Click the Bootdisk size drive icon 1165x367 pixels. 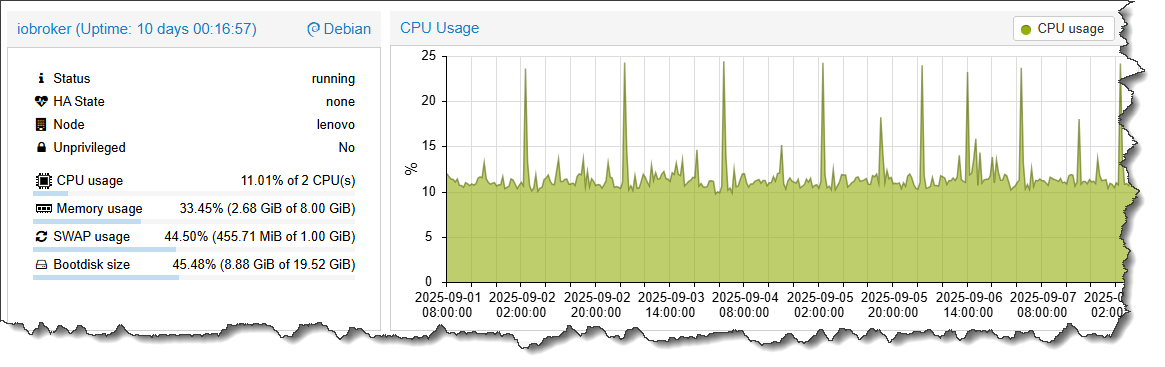[42, 264]
